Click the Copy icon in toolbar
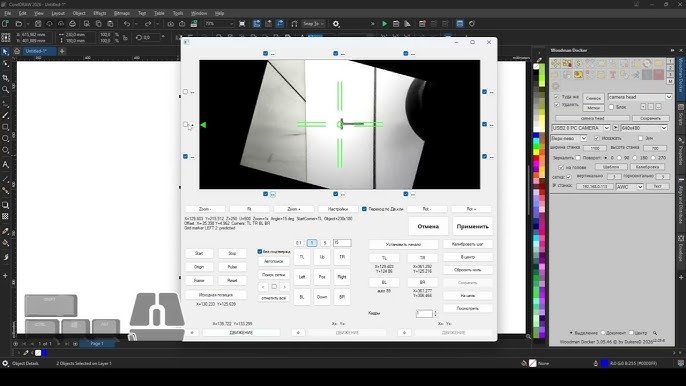The width and height of the screenshot is (686, 386). pos(98,24)
